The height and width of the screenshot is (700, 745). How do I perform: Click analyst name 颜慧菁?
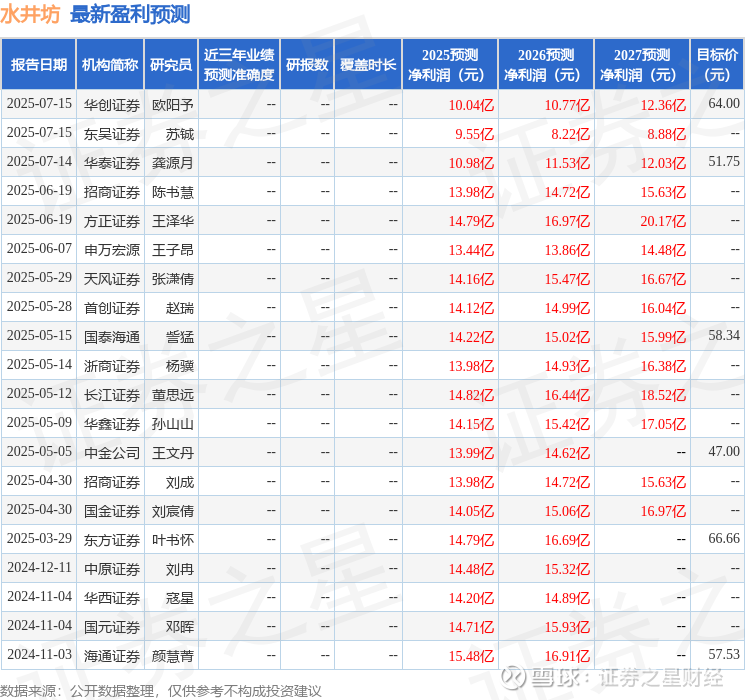[x=173, y=656]
